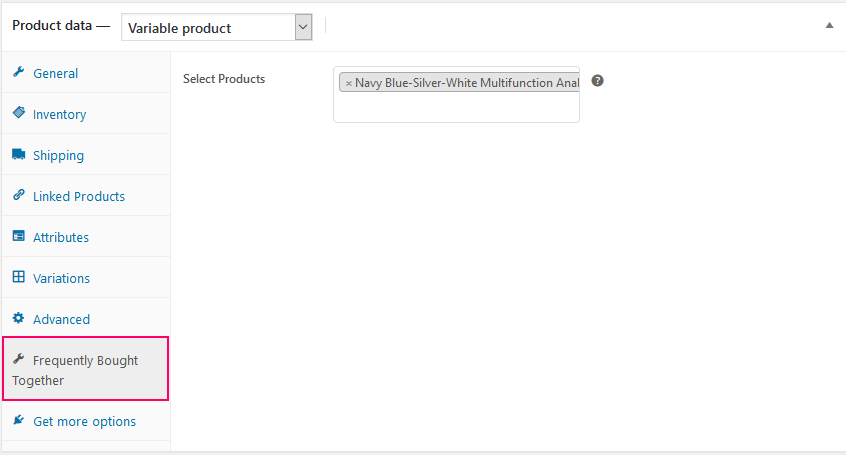
Task: Switch to the Inventory tab
Action: [59, 115]
